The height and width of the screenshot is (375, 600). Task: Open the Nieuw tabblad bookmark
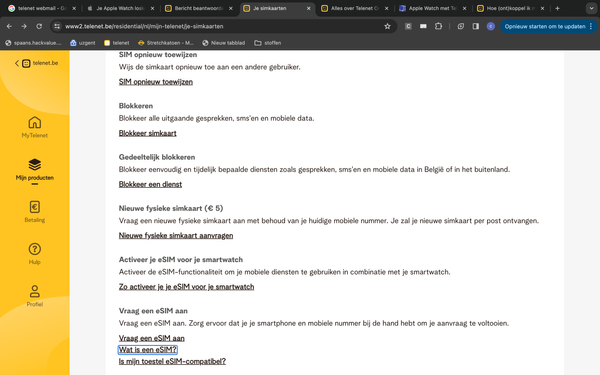(x=223, y=43)
